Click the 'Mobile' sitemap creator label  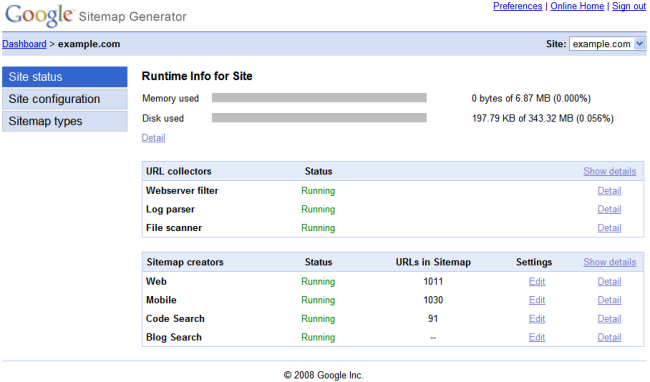161,300
